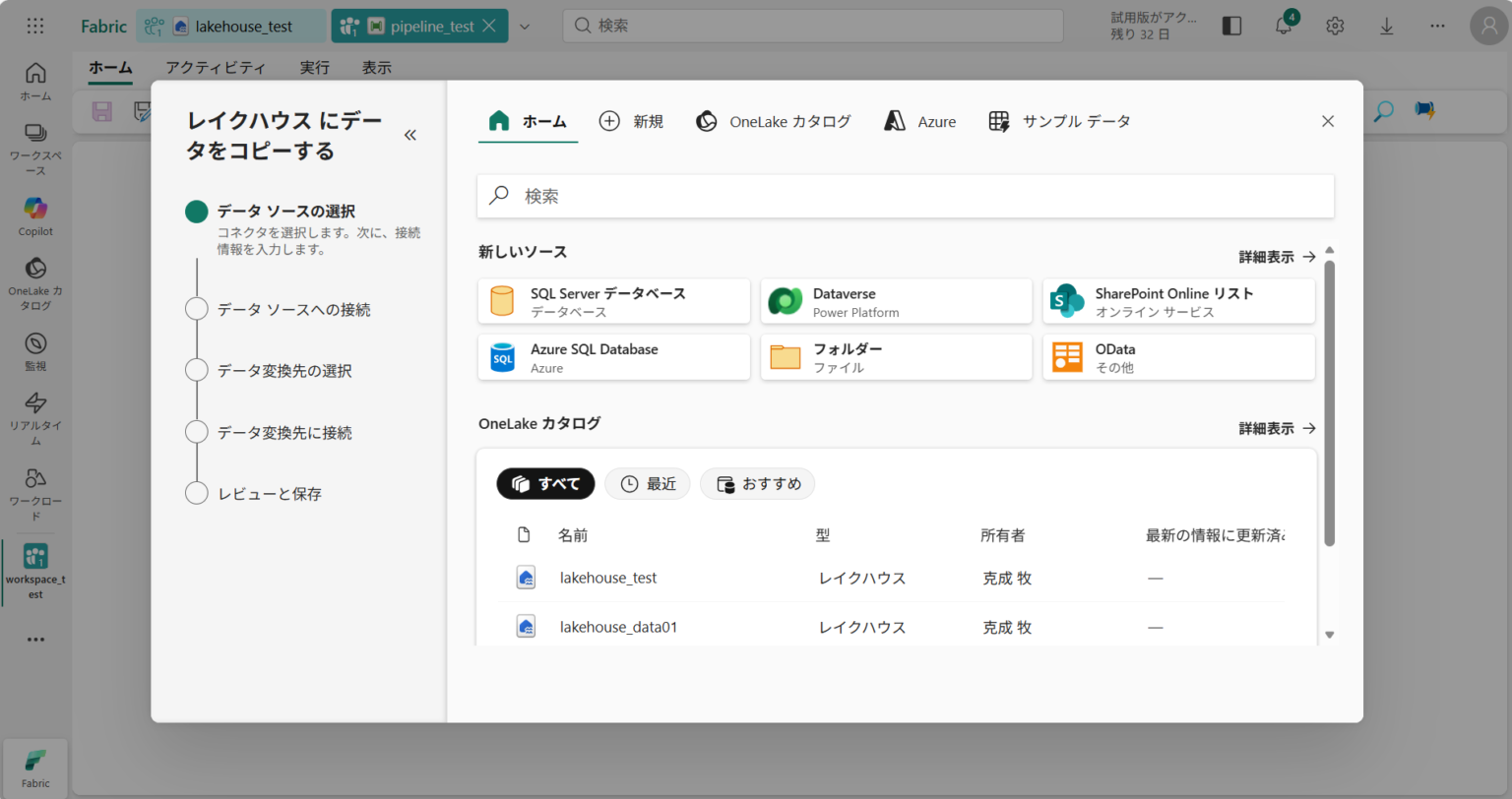The height and width of the screenshot is (799, 1512).
Task: Choose SharePoint Online リスト source
Action: coord(1179,301)
